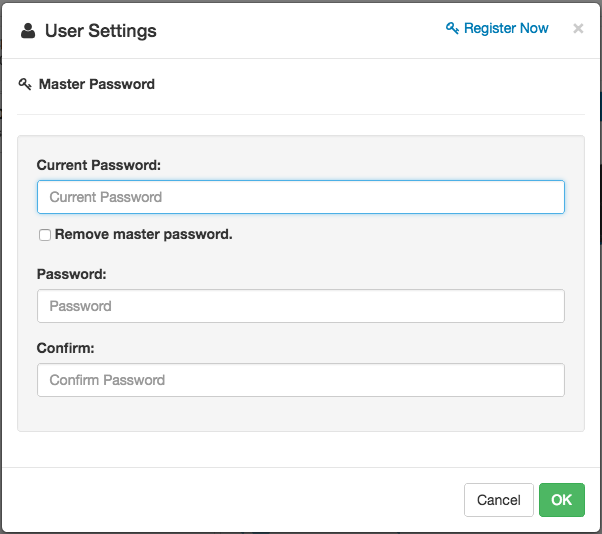The width and height of the screenshot is (602, 534).
Task: Click empty gray area below Confirm field
Action: coord(301,414)
